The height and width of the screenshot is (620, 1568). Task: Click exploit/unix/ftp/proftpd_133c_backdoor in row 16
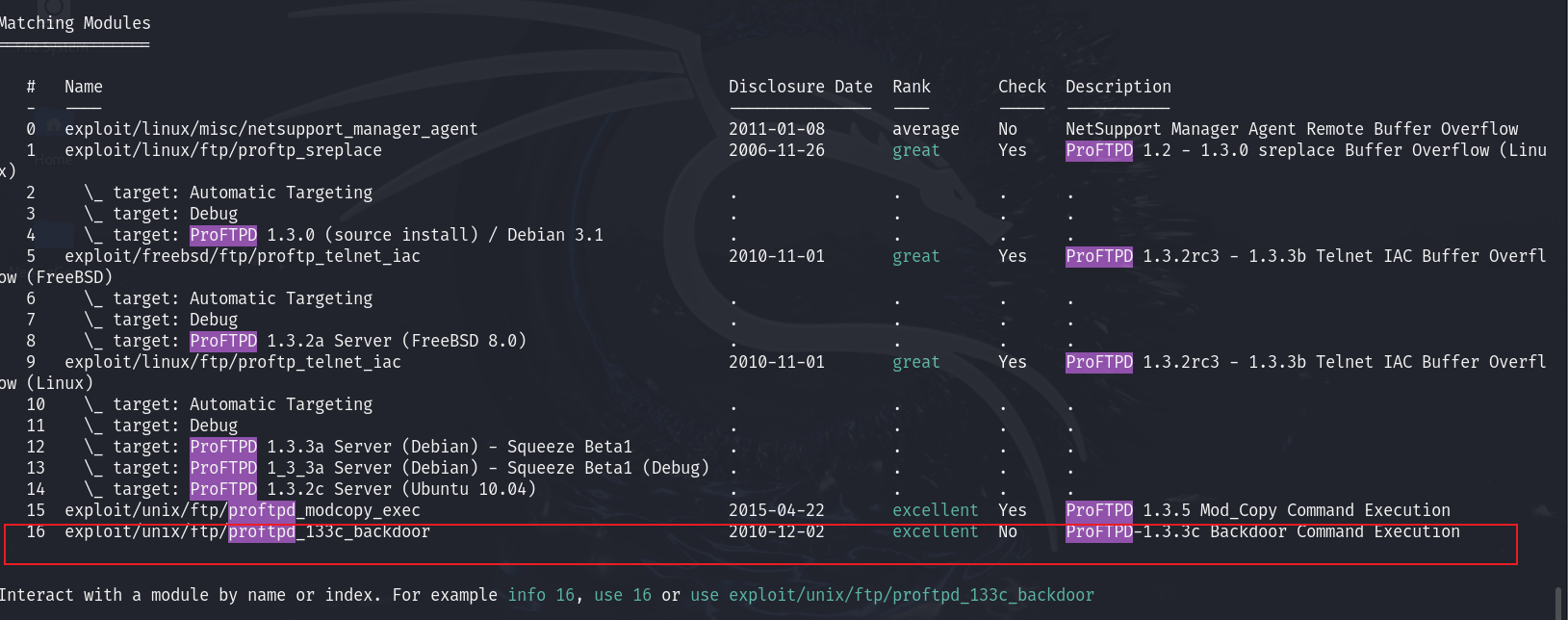point(247,531)
